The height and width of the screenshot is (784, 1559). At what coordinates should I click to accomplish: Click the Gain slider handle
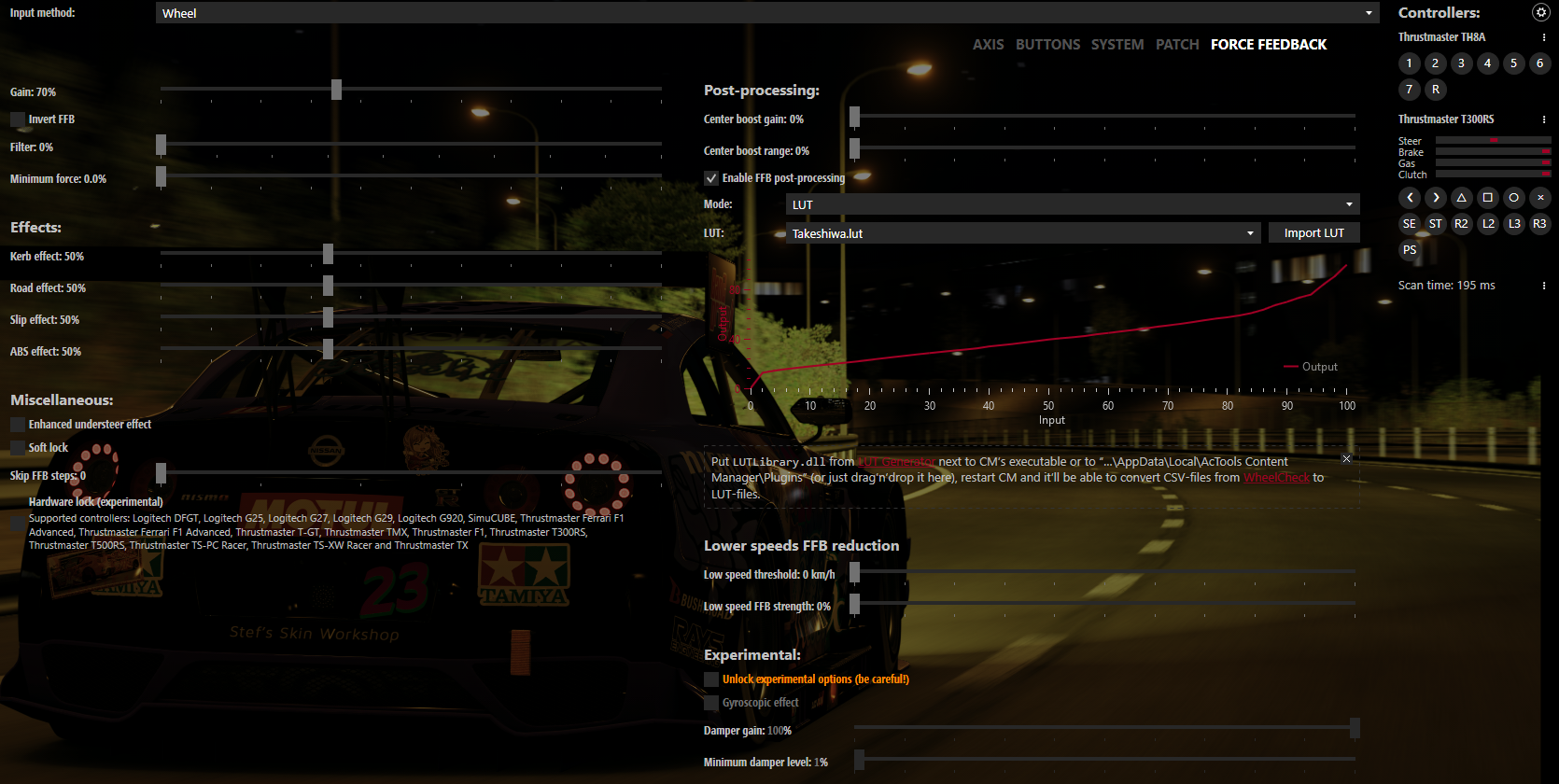[336, 89]
